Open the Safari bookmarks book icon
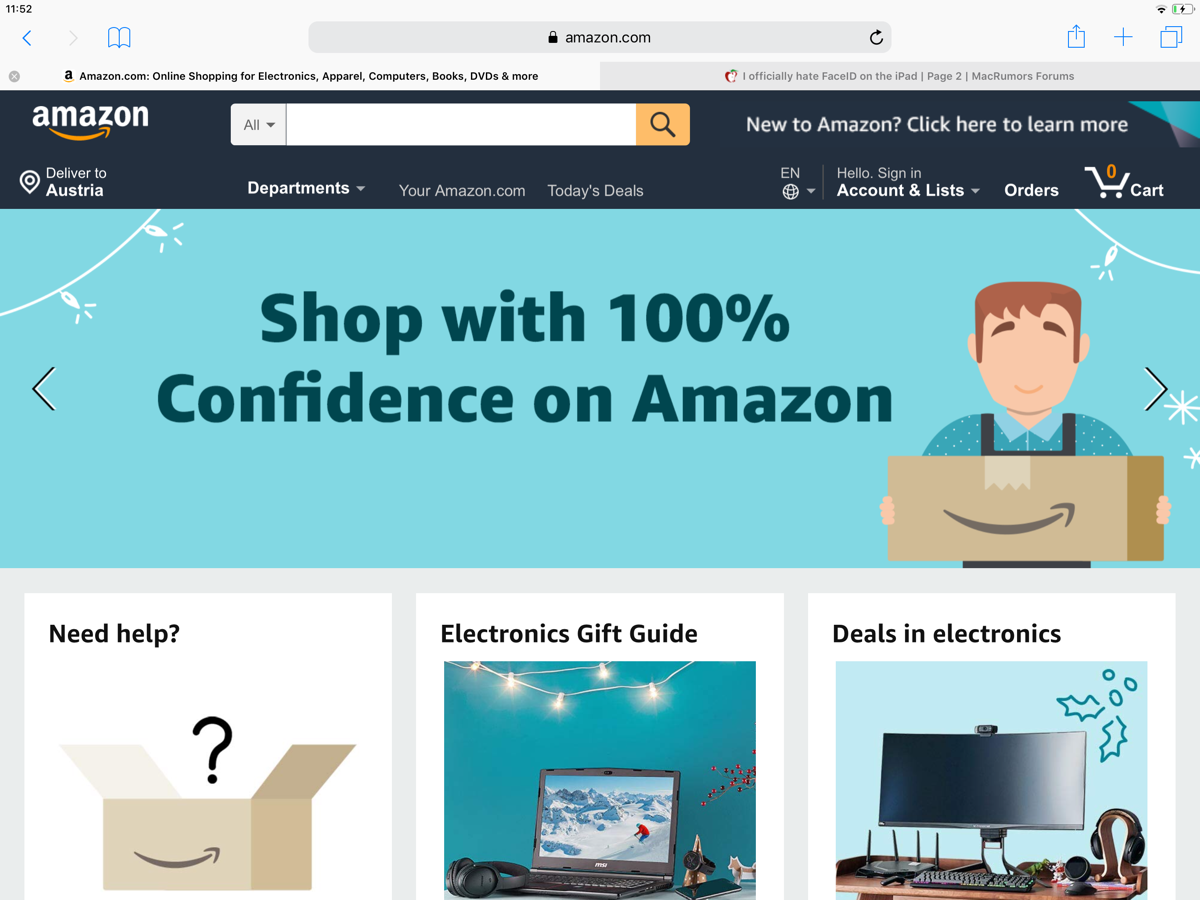The height and width of the screenshot is (900, 1200). (x=119, y=38)
